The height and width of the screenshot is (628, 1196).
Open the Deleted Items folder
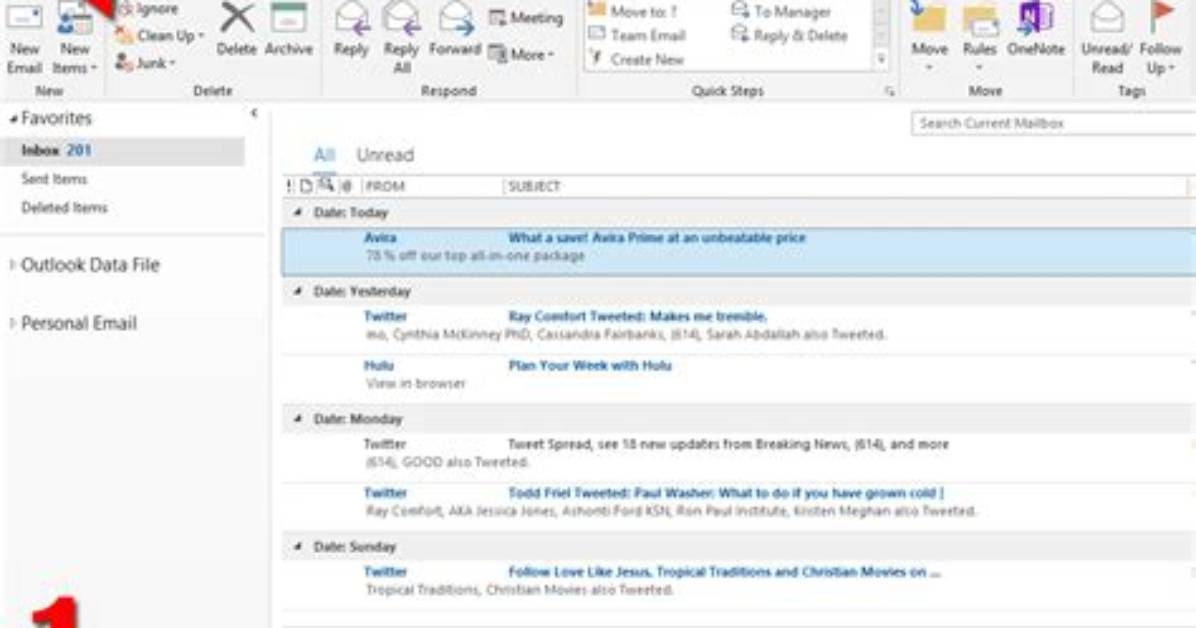point(64,208)
